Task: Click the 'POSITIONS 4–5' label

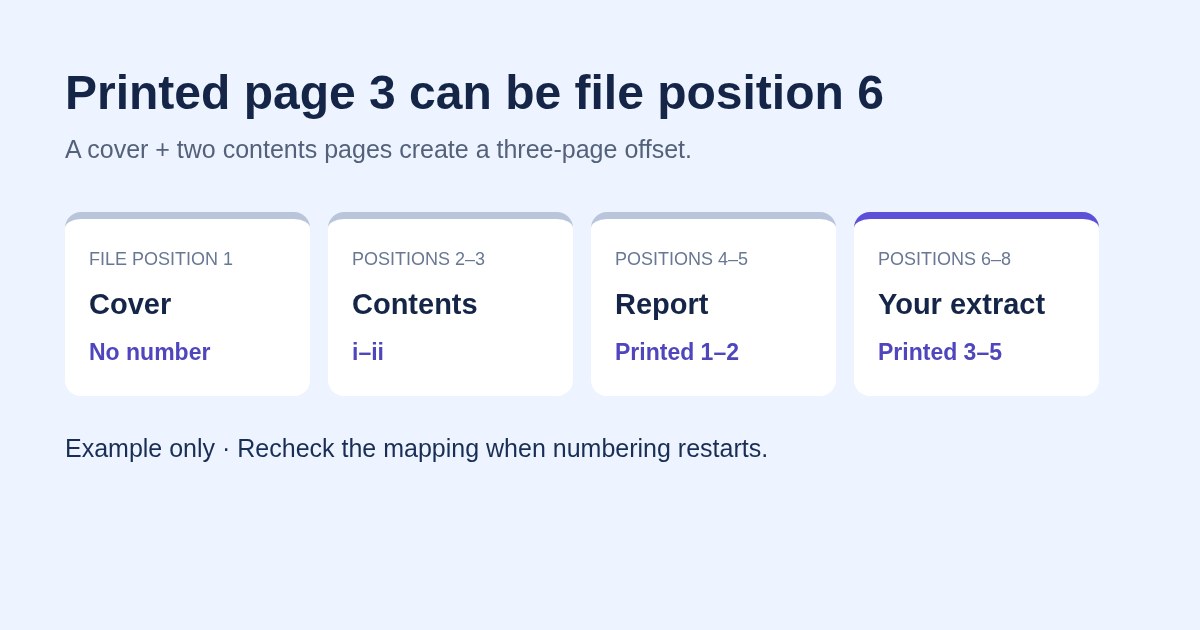Action: (681, 259)
